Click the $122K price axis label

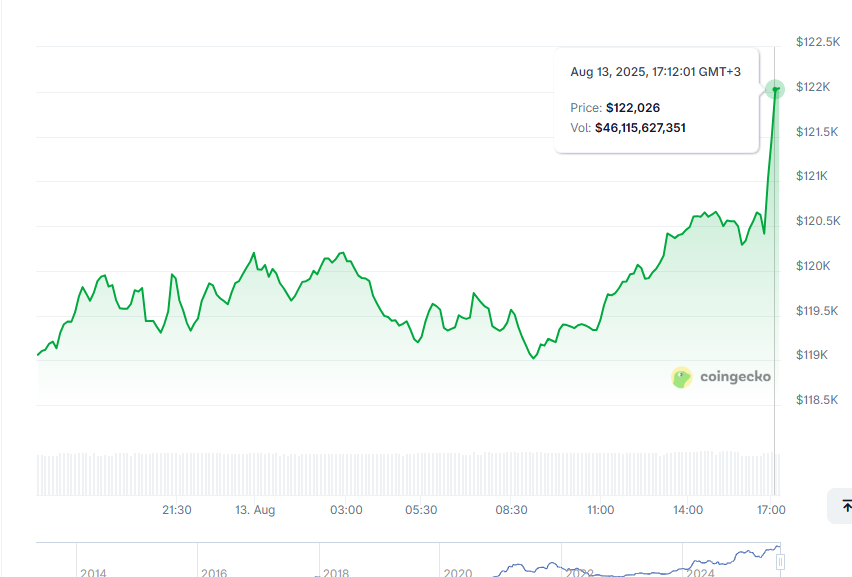pyautogui.click(x=813, y=87)
